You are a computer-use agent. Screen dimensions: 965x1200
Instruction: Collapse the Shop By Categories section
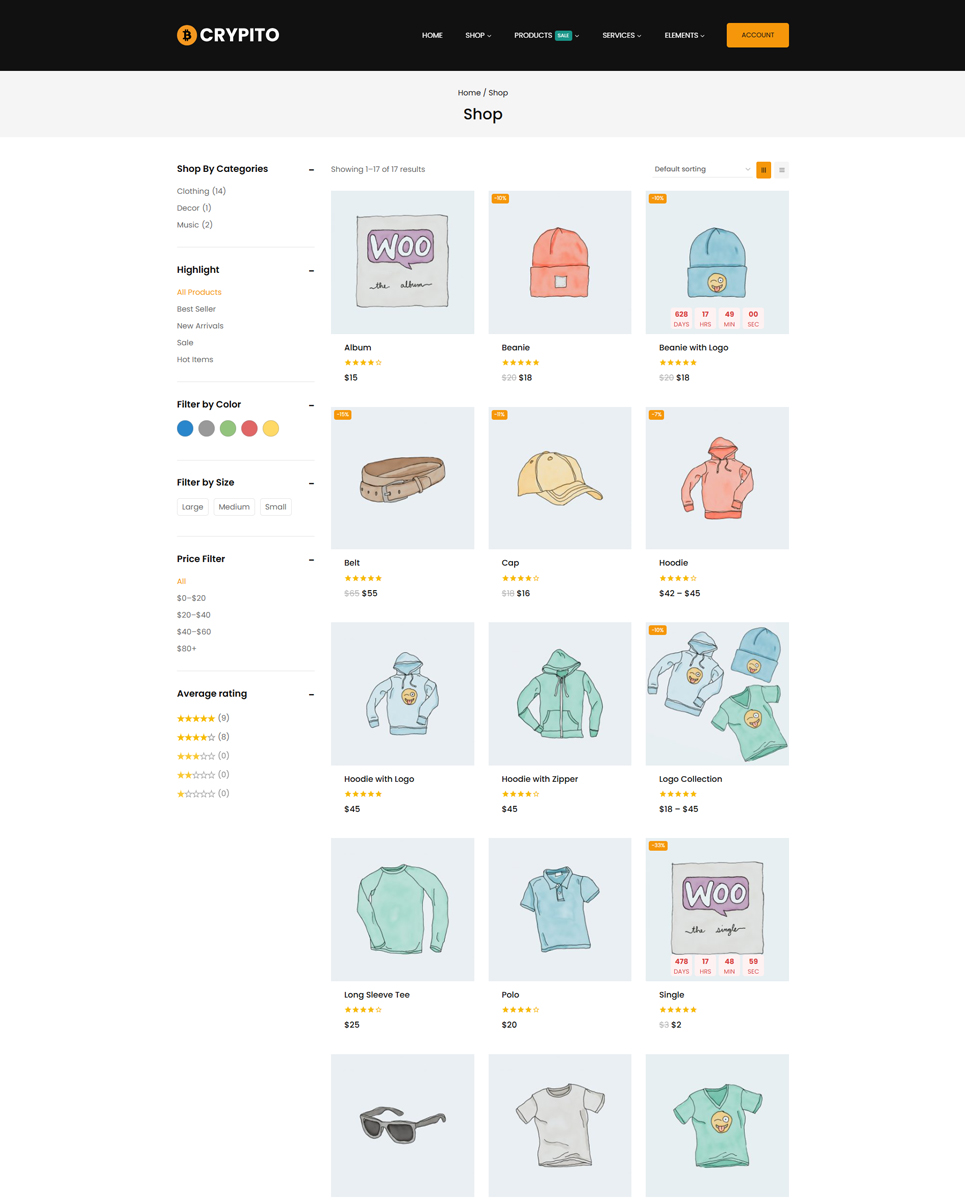[312, 170]
